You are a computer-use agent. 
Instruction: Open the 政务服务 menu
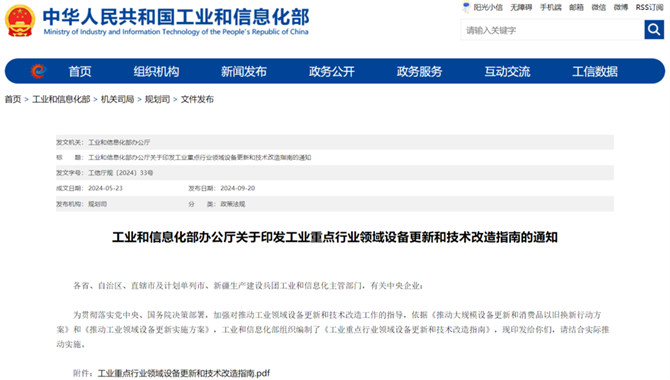(x=419, y=71)
